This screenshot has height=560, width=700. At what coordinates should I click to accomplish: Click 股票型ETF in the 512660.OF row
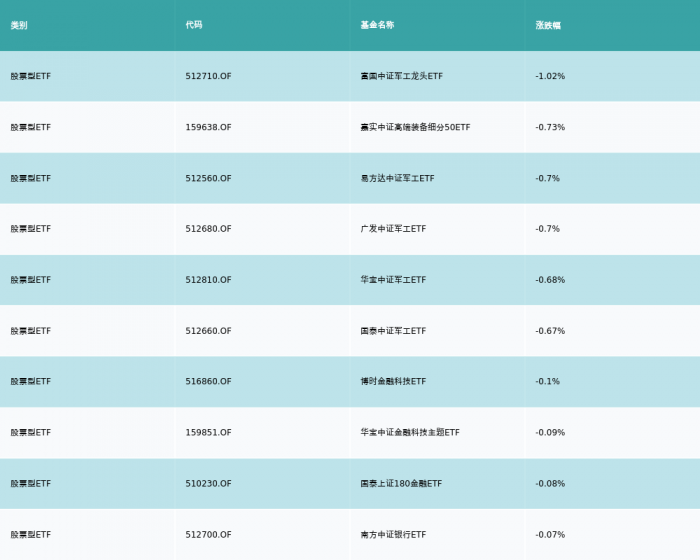pos(31,331)
